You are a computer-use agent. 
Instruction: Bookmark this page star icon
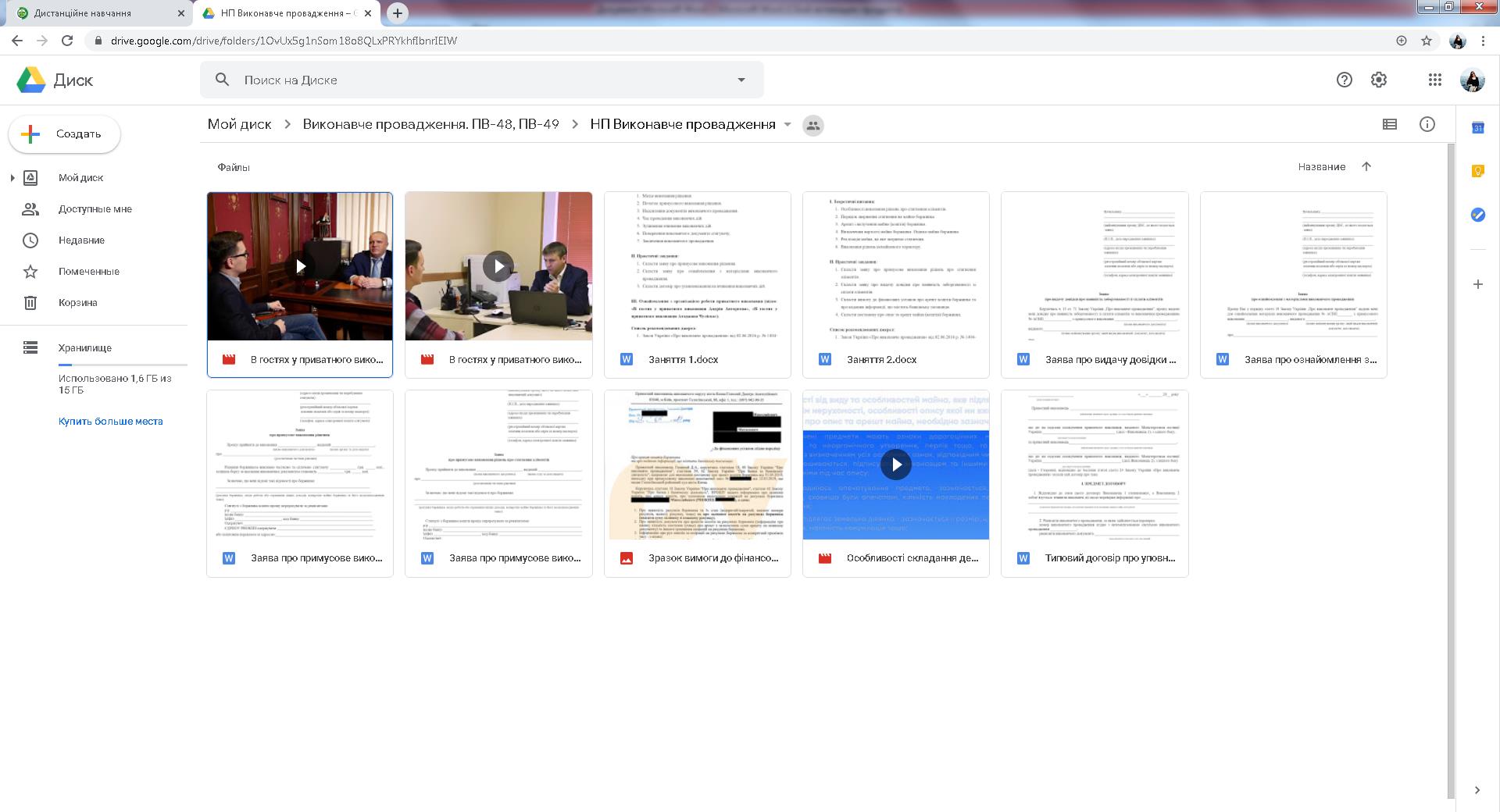(1427, 41)
